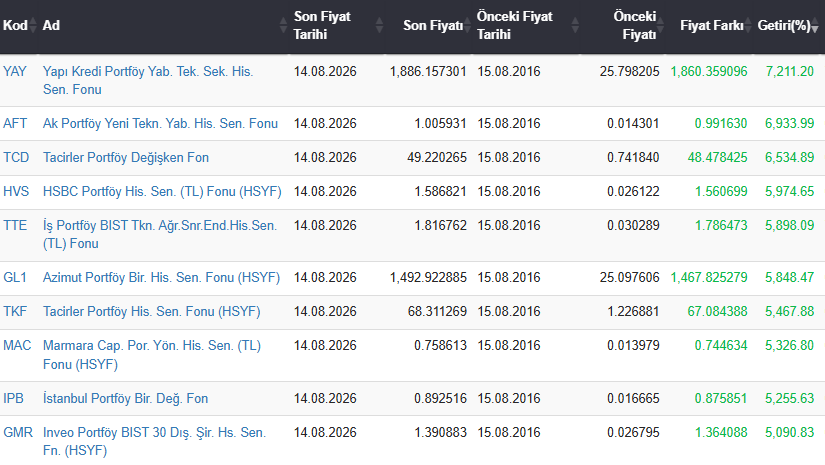The width and height of the screenshot is (825, 465).
Task: Select the 6,933.99 return value
Action: coord(789,124)
